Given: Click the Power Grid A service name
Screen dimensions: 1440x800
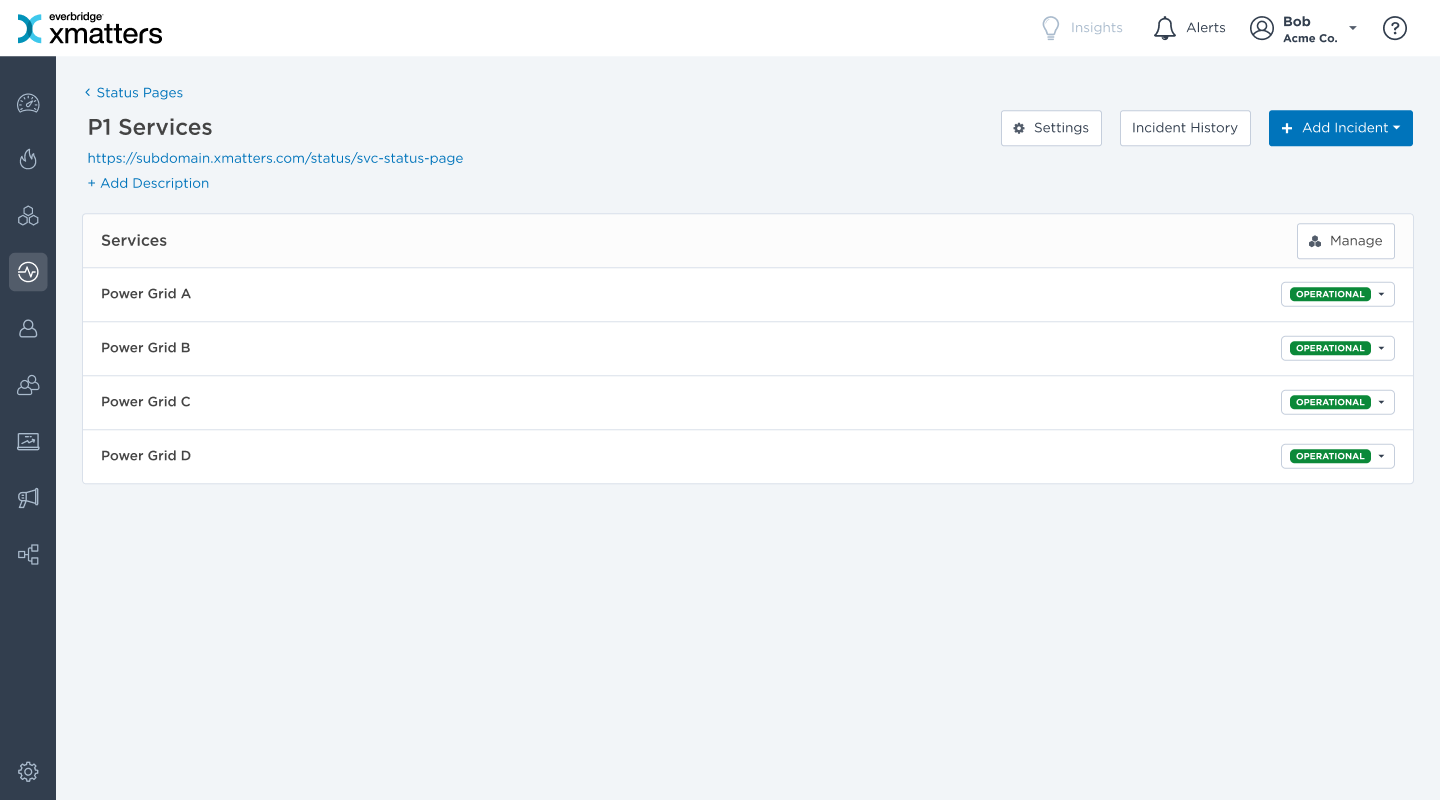Looking at the screenshot, I should tap(146, 294).
